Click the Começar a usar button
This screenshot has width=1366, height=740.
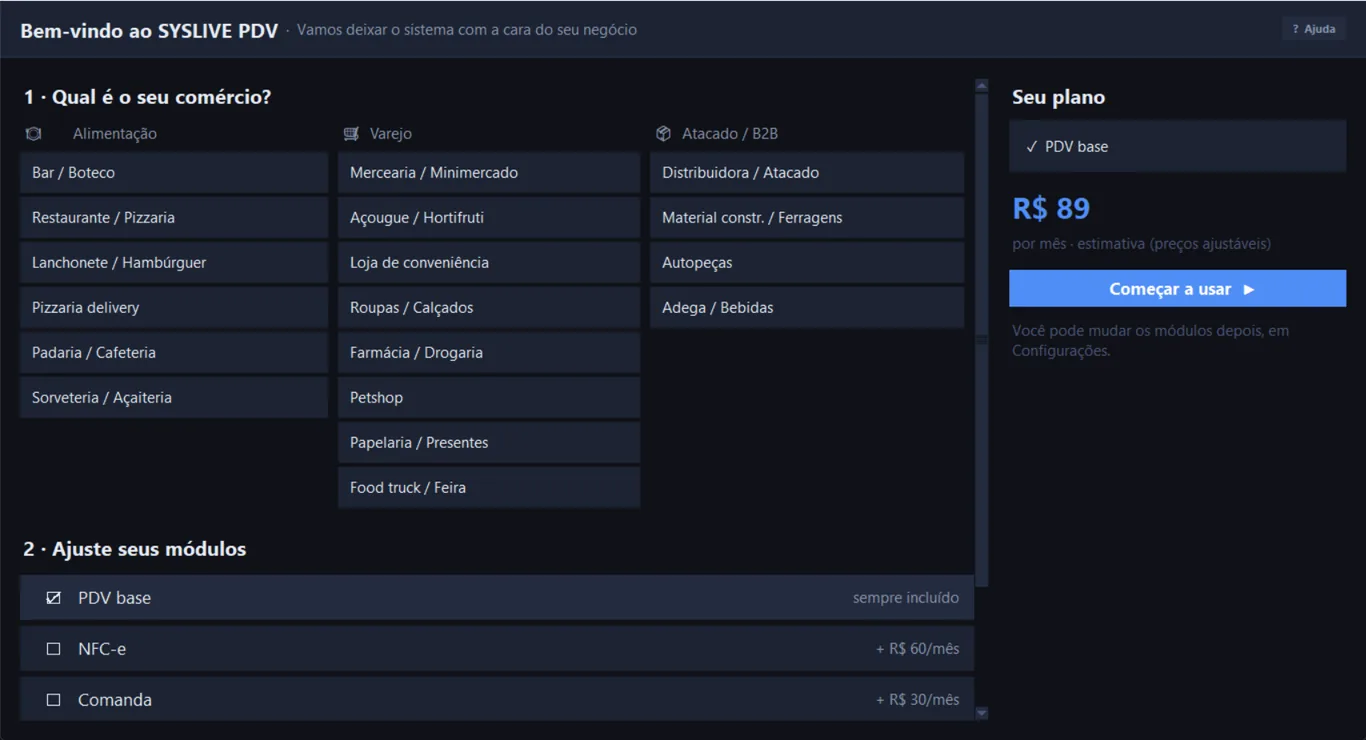[x=1177, y=289]
